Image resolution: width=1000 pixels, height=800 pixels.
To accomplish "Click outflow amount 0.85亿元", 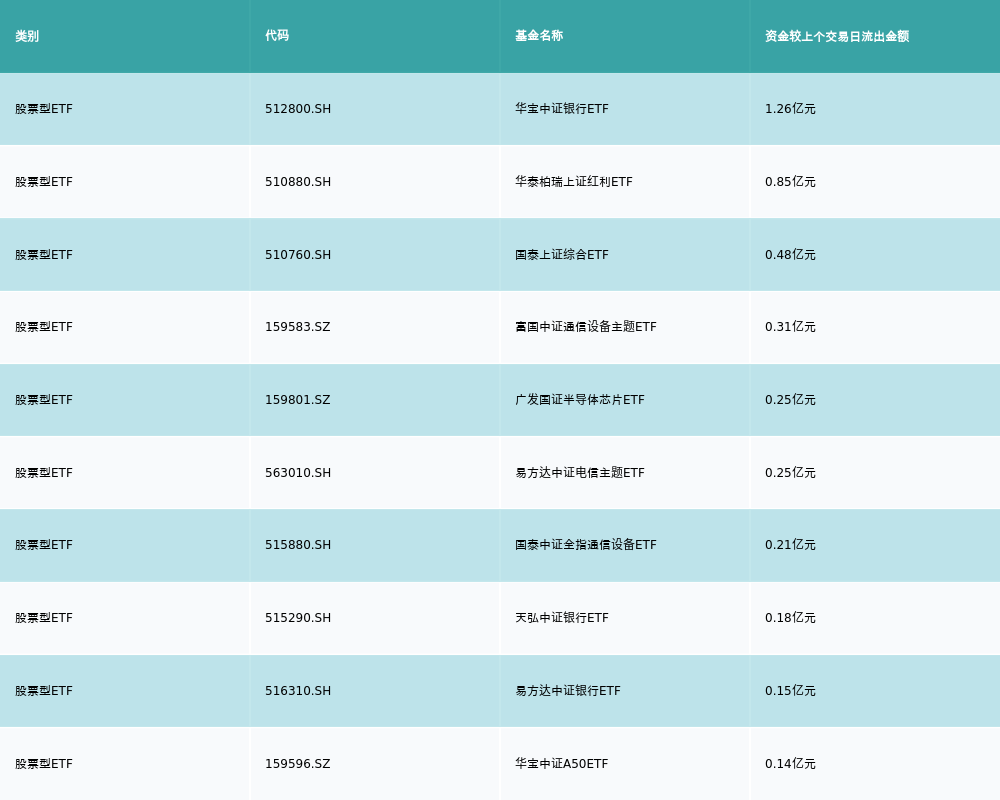I will tap(790, 182).
